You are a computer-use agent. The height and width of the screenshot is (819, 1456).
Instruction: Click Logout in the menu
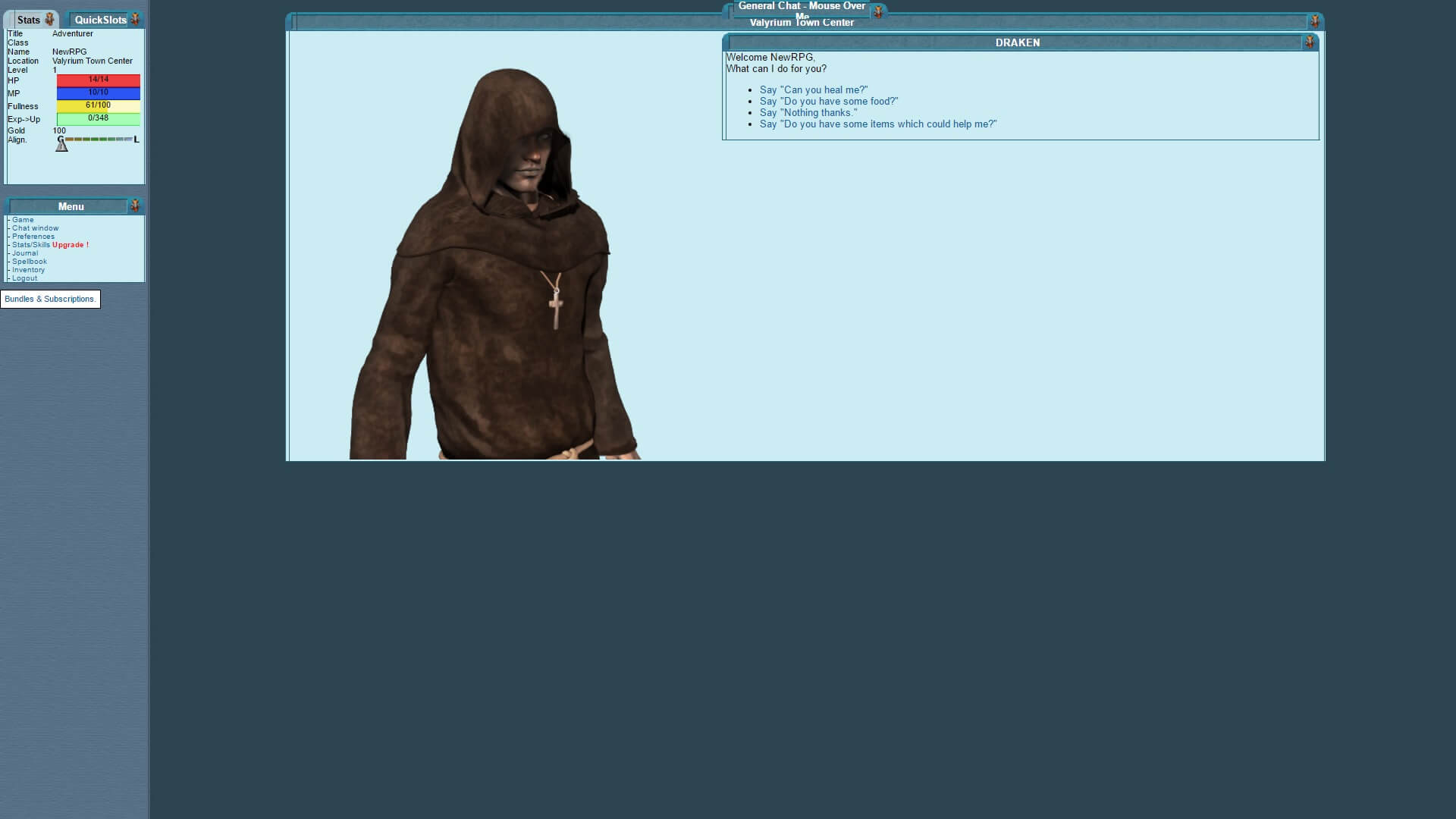(24, 278)
